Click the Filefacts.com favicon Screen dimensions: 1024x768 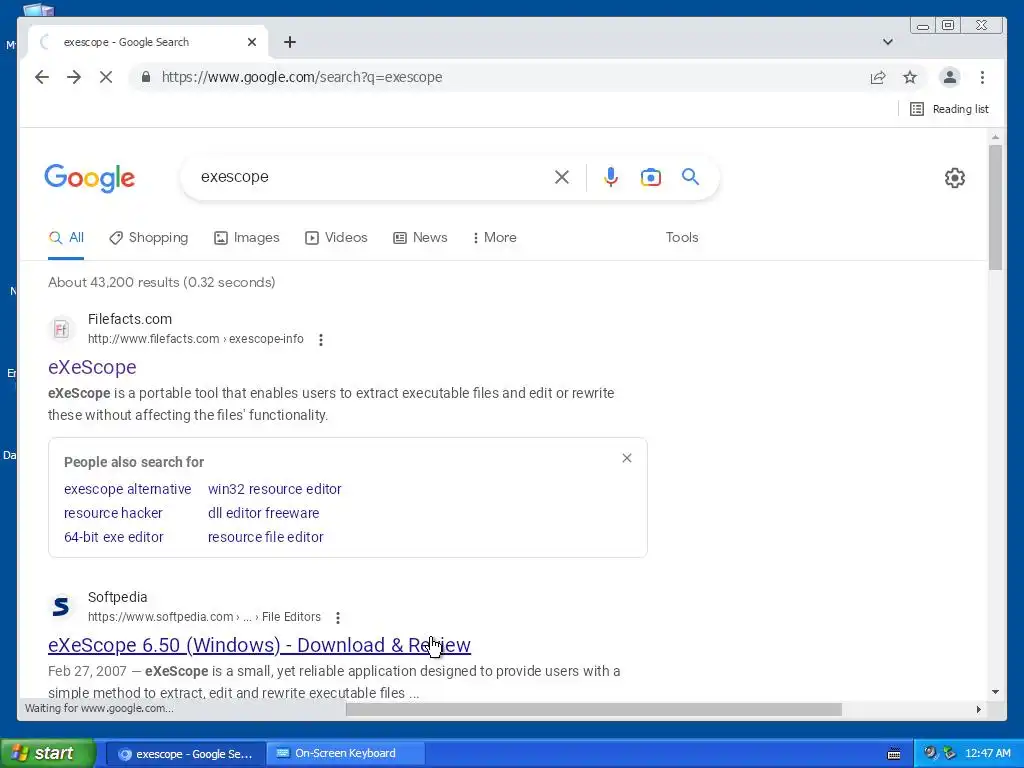pyautogui.click(x=61, y=329)
